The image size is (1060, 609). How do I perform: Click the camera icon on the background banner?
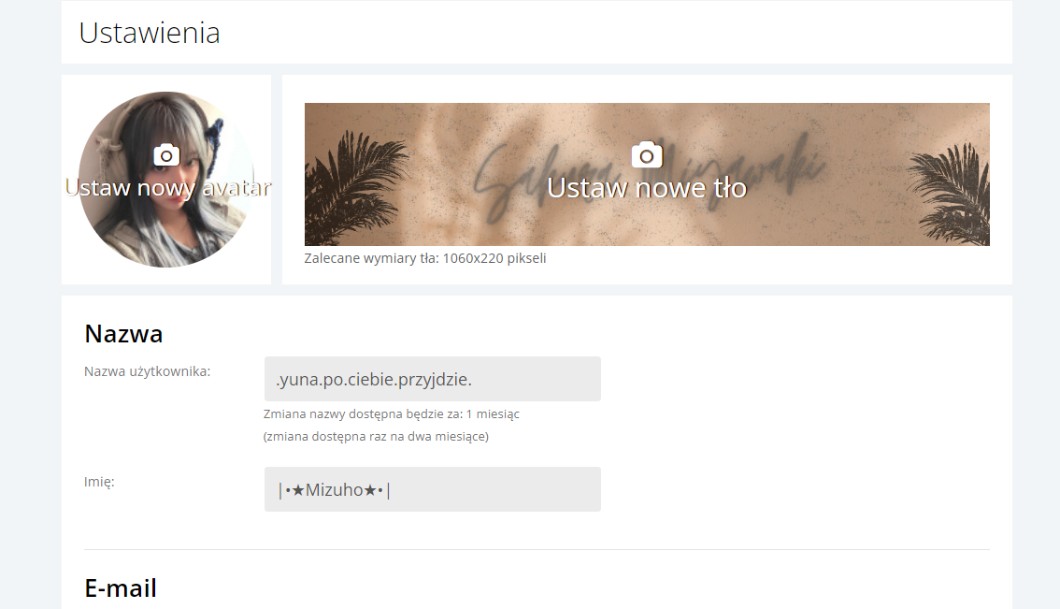pos(646,155)
